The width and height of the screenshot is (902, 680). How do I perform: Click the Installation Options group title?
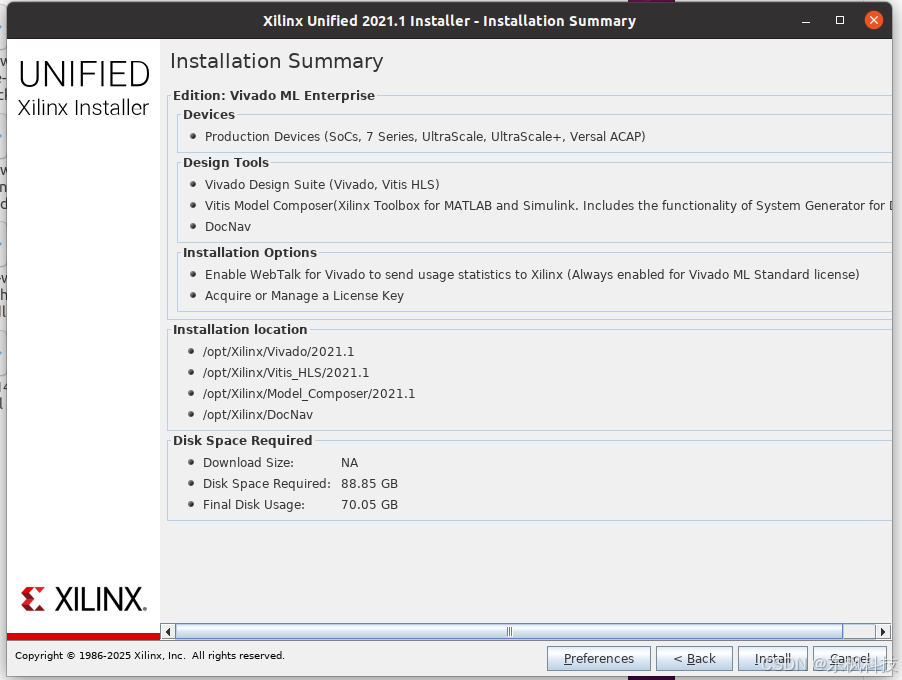point(250,253)
